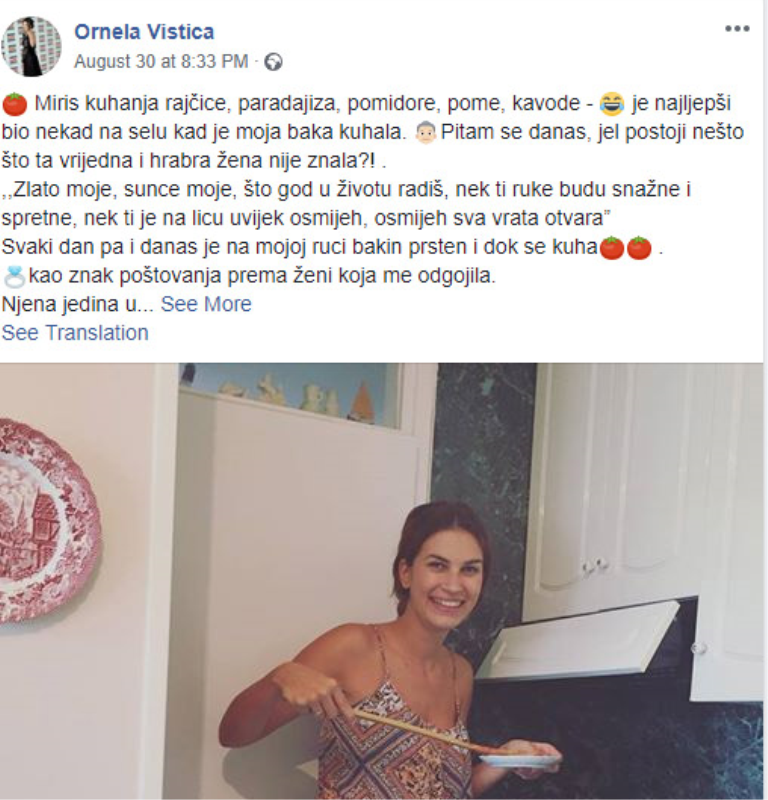Viewport: 768px width, 800px height.
Task: Click the ring emoji before kao znak
Action: (14, 276)
